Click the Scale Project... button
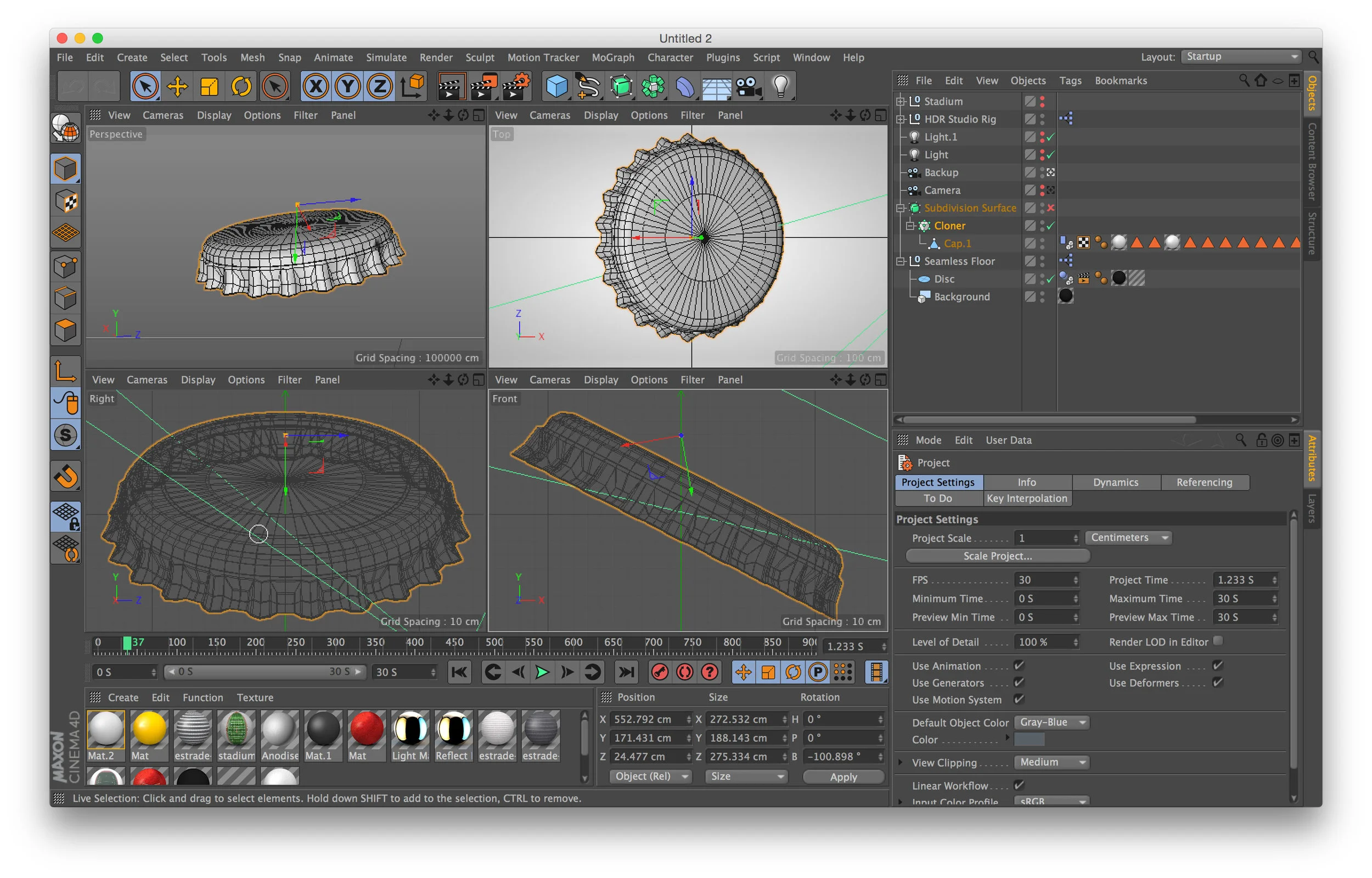Screen dimensions: 1372x878 997,556
